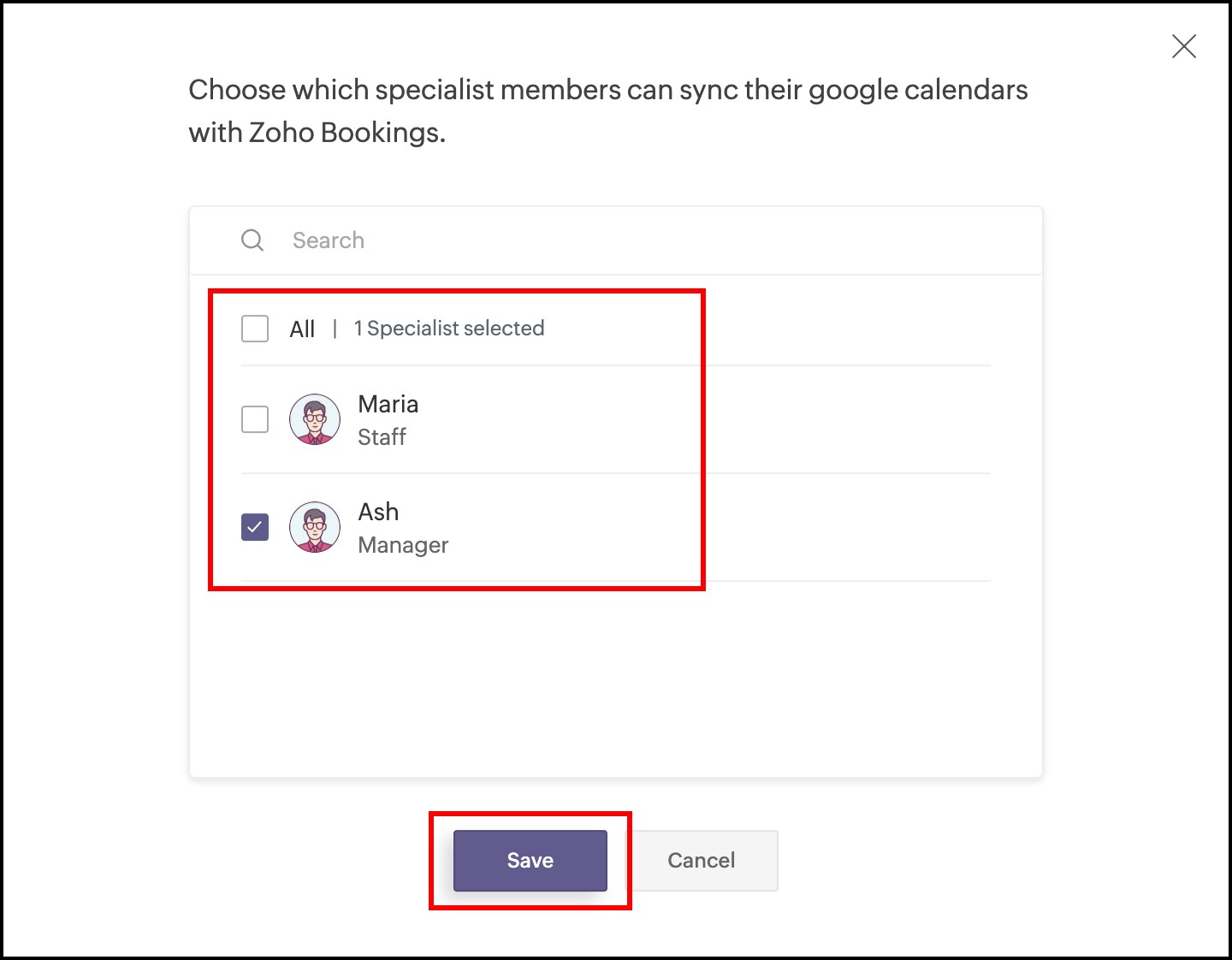Click the Staff role text
This screenshot has width=1232, height=960.
pyautogui.click(x=382, y=437)
